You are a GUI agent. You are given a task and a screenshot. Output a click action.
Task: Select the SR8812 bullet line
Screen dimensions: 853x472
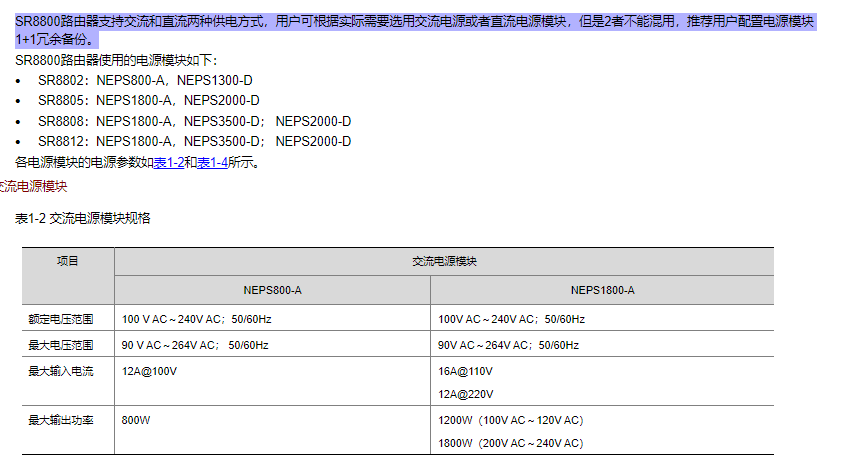[x=195, y=141]
